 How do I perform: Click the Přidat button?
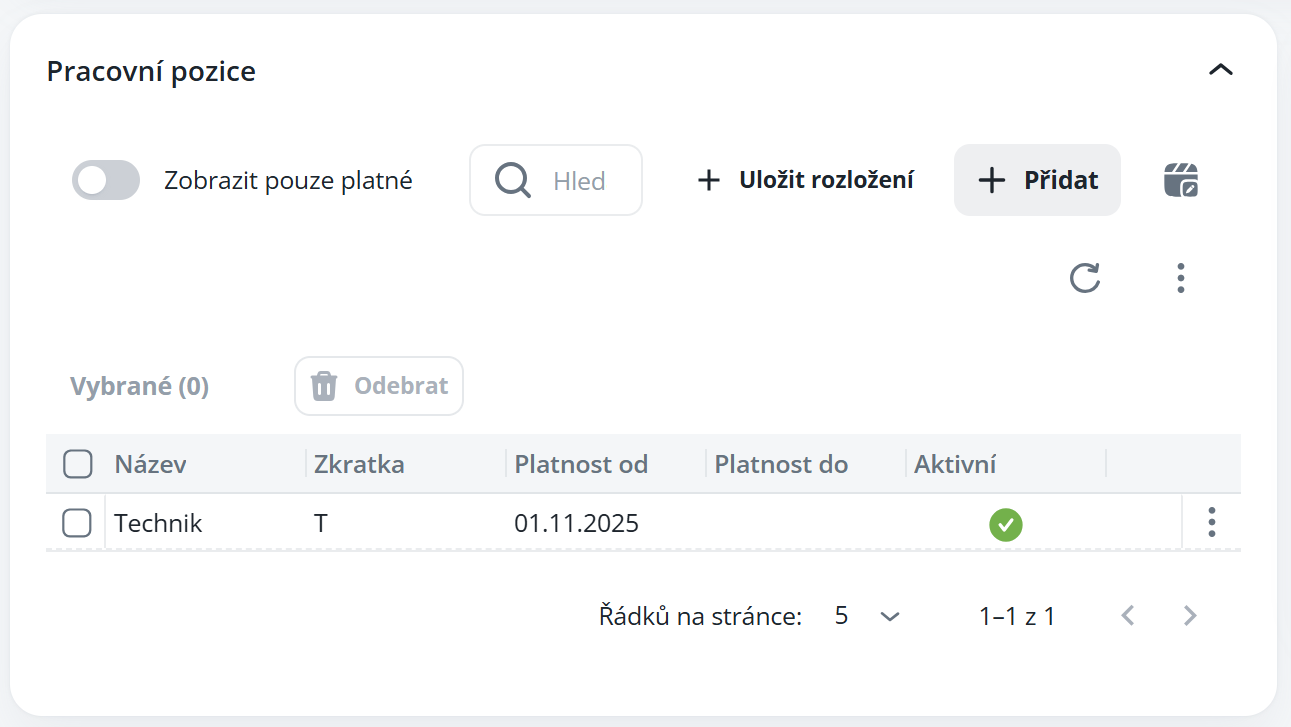1037,180
